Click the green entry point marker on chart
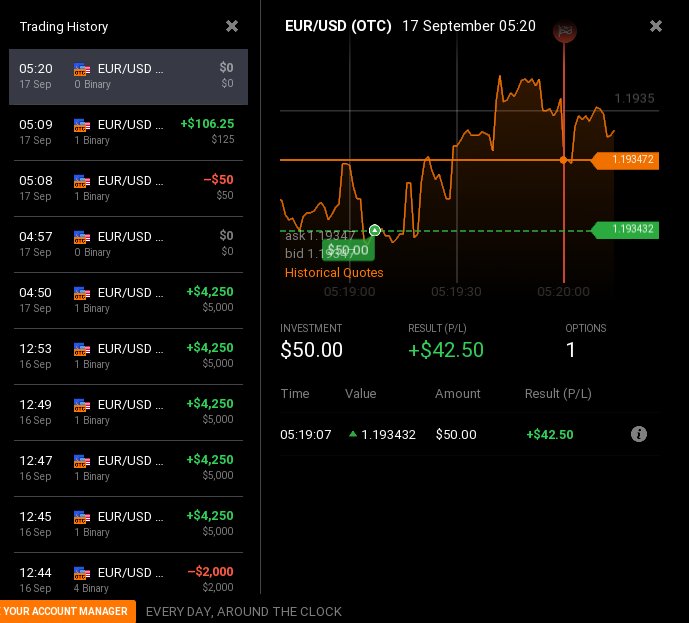 [x=374, y=230]
